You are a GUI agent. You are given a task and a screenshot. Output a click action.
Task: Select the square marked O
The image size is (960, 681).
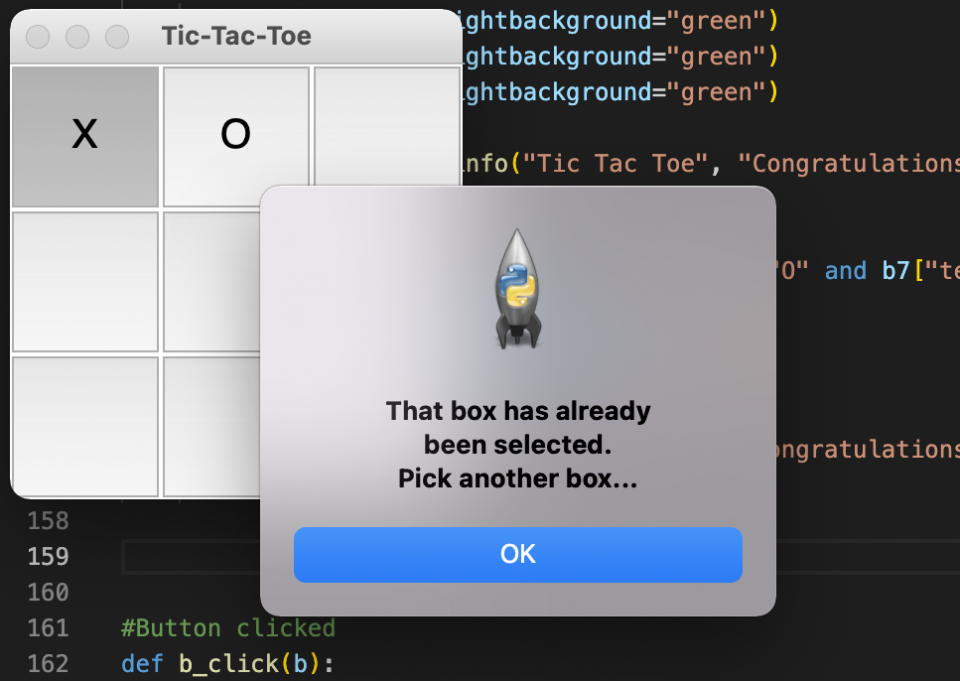point(236,136)
